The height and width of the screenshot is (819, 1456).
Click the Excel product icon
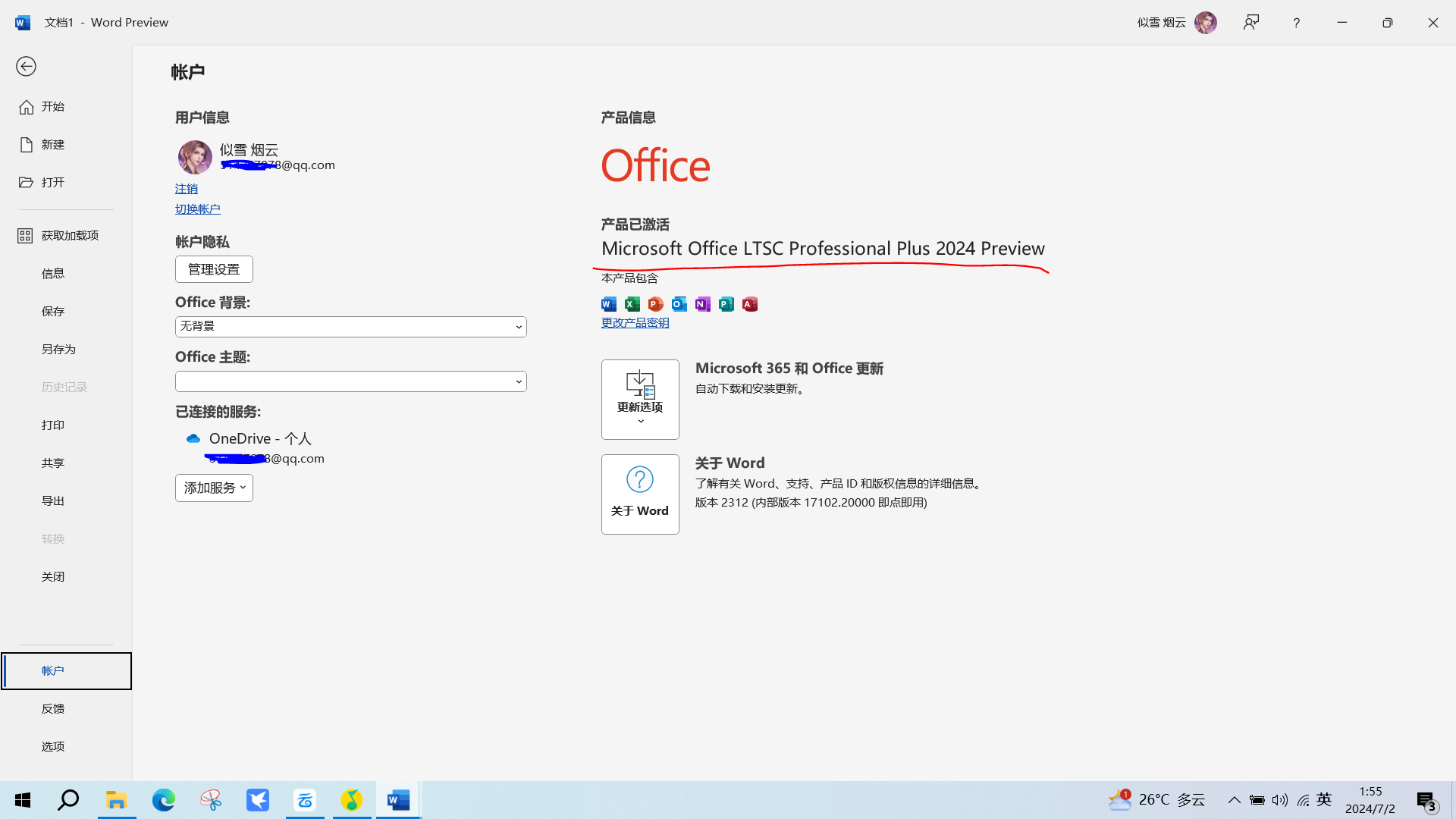point(632,304)
